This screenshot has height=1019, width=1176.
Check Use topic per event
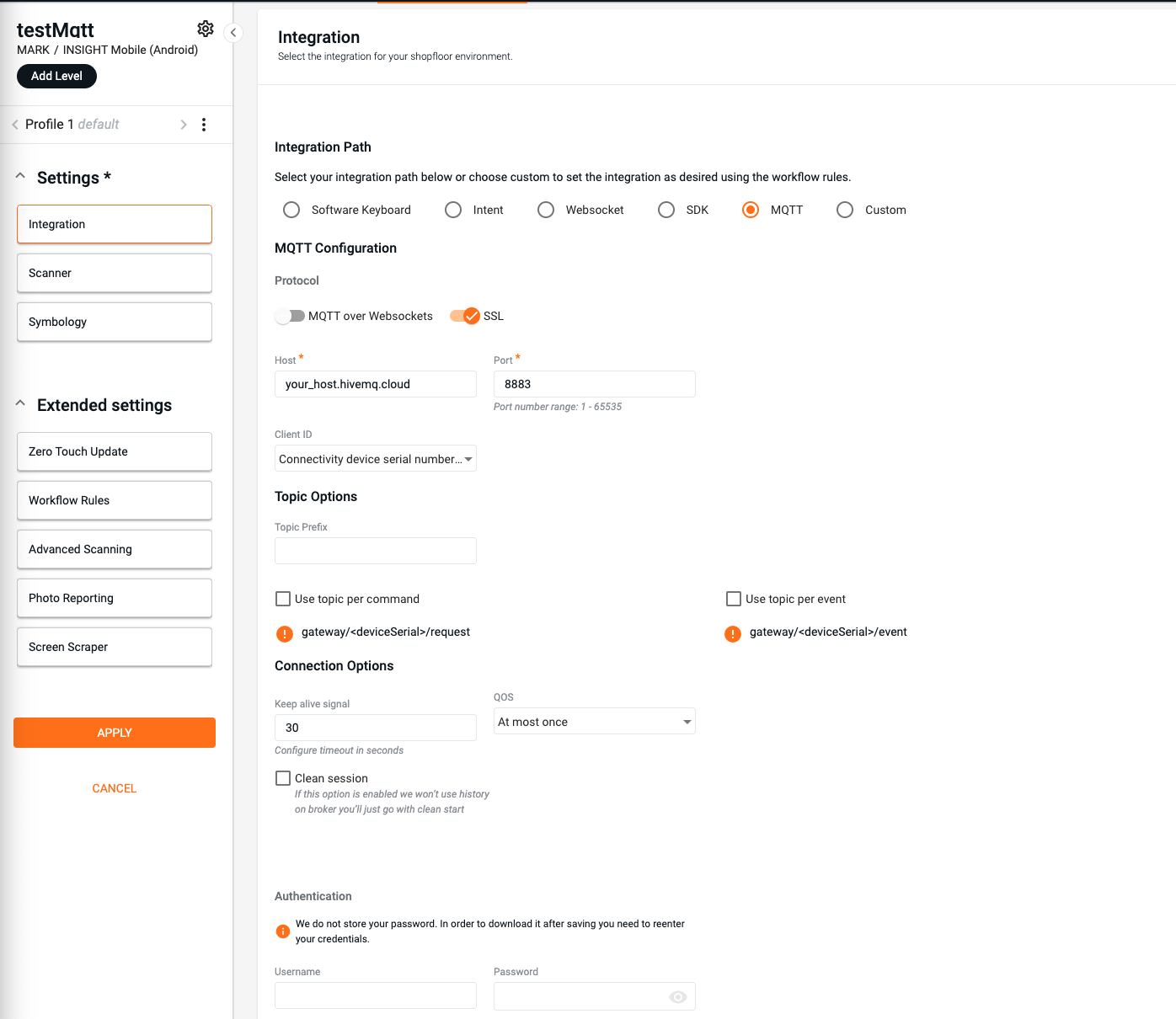click(x=734, y=599)
